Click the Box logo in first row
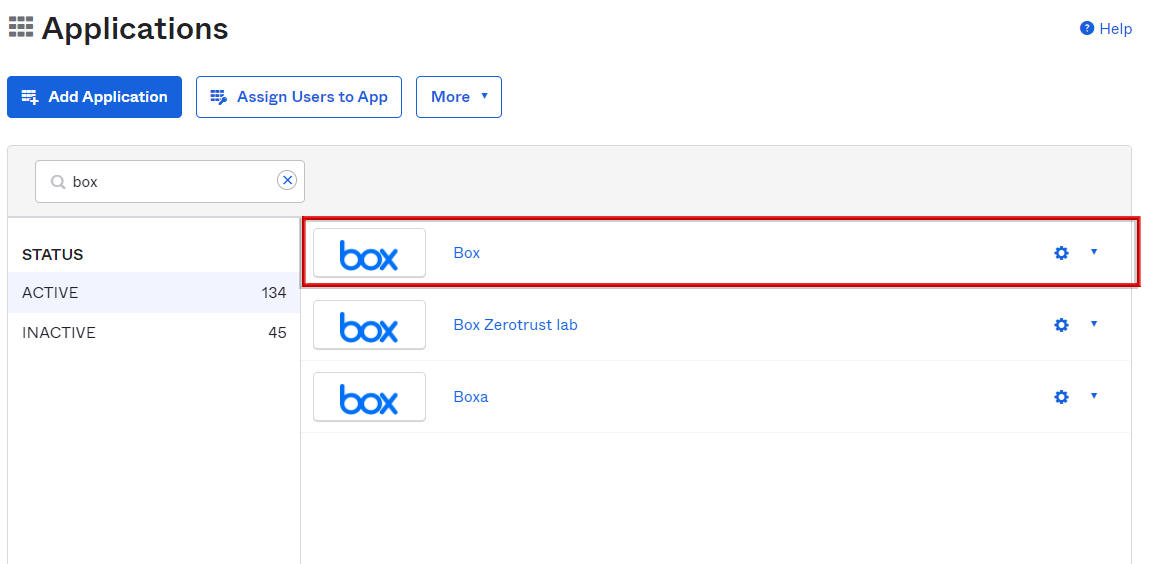Viewport: 1171px width, 564px height. [369, 253]
